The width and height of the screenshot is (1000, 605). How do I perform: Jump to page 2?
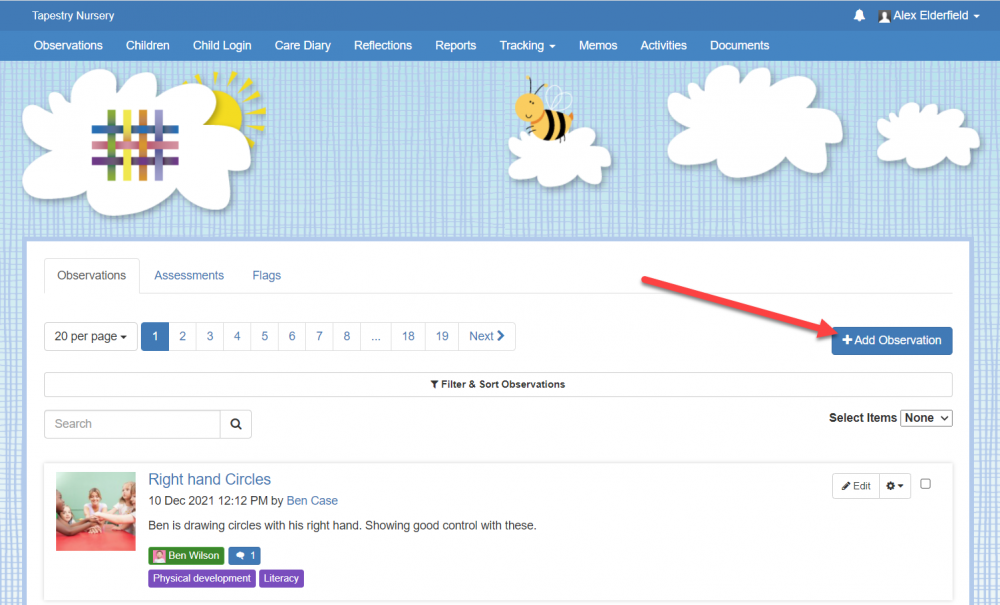click(182, 336)
